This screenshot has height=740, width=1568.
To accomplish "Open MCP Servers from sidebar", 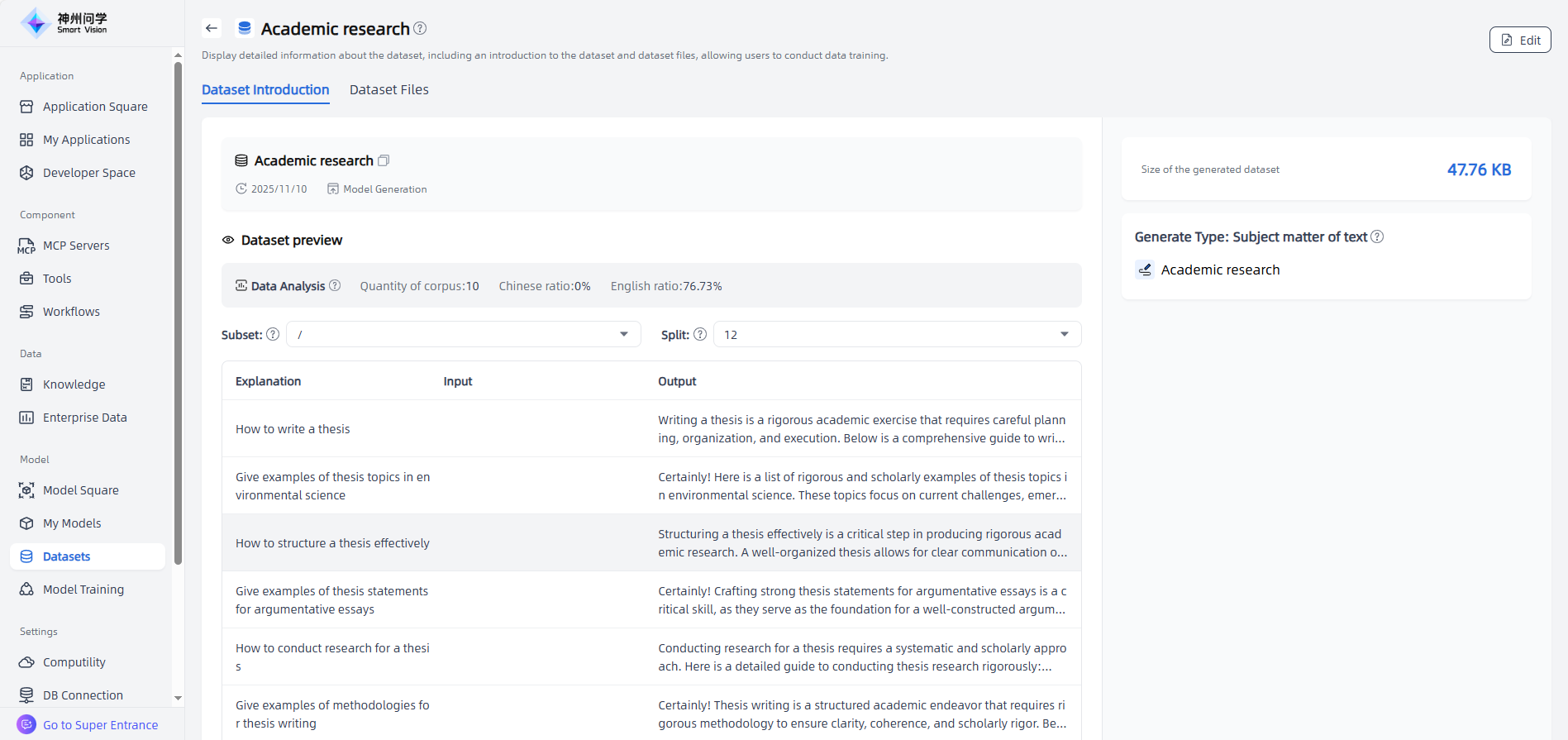I will 76,246.
